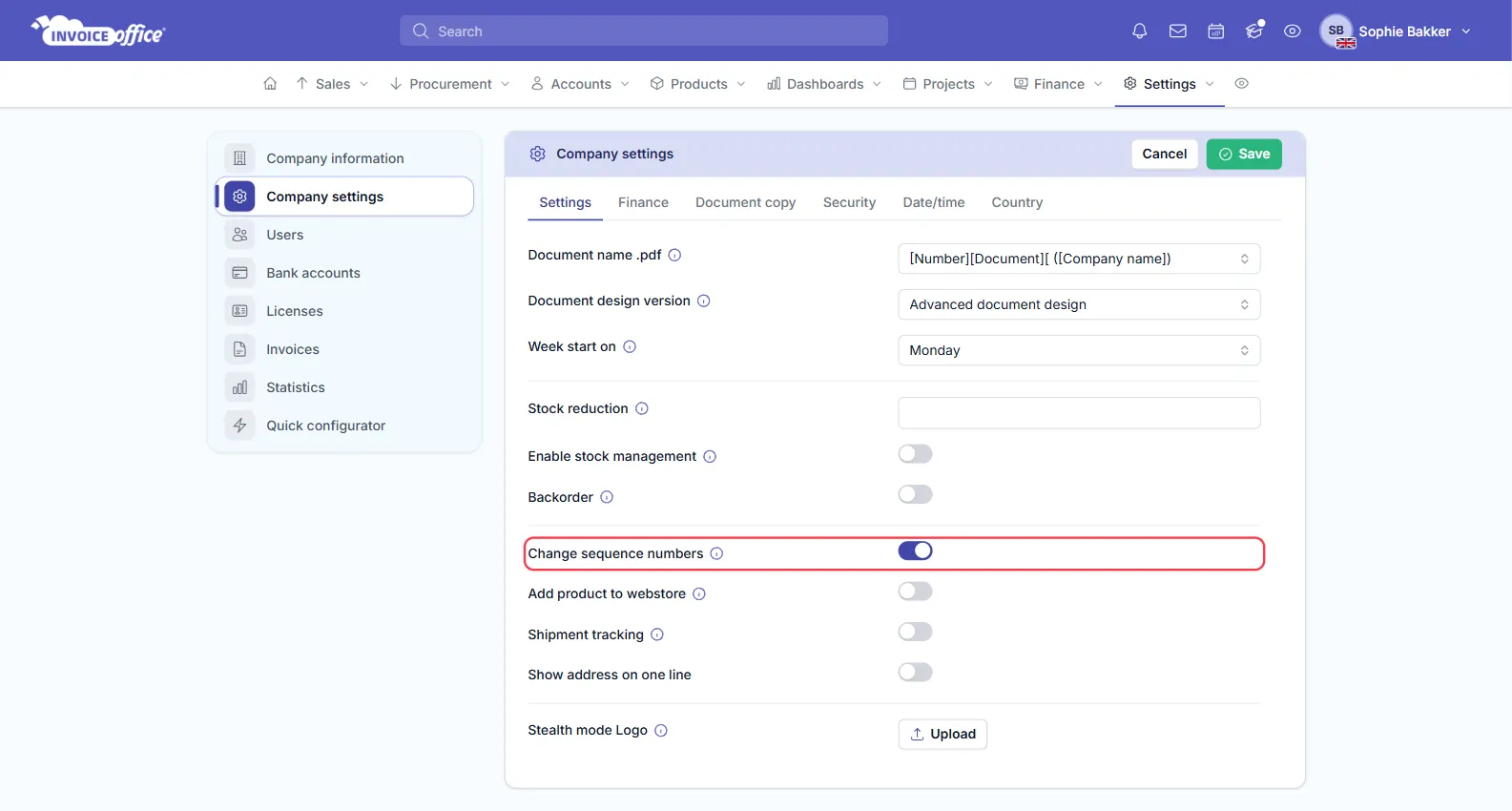The image size is (1512, 811).
Task: Click the Search input field
Action: click(x=644, y=31)
